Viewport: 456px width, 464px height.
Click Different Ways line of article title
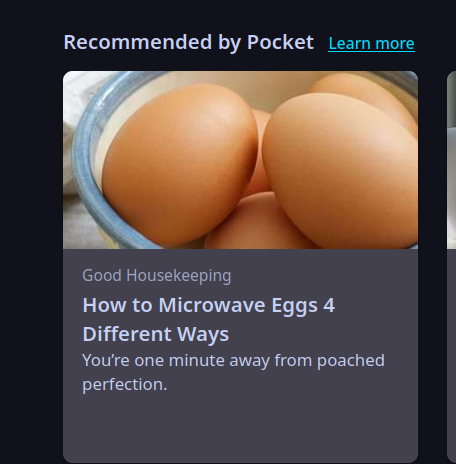pyautogui.click(x=156, y=334)
